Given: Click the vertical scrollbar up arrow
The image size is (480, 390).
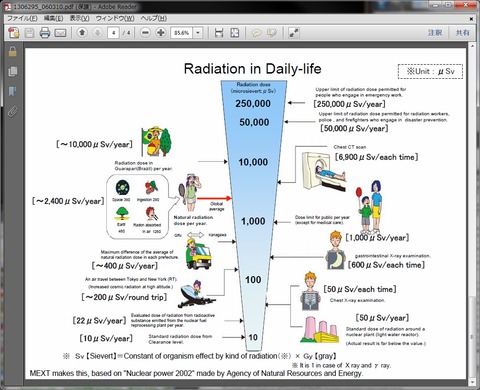Looking at the screenshot, I should pyautogui.click(x=472, y=46).
